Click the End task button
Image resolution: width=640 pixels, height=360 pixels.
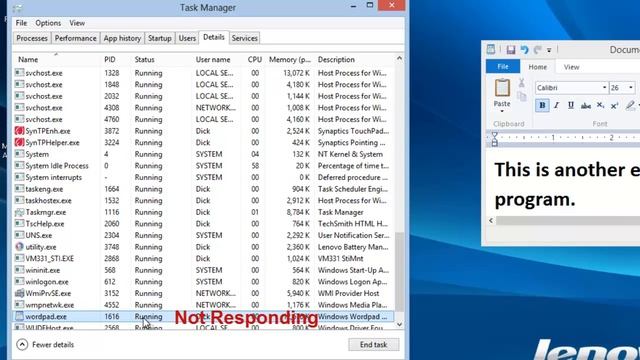pyautogui.click(x=373, y=344)
